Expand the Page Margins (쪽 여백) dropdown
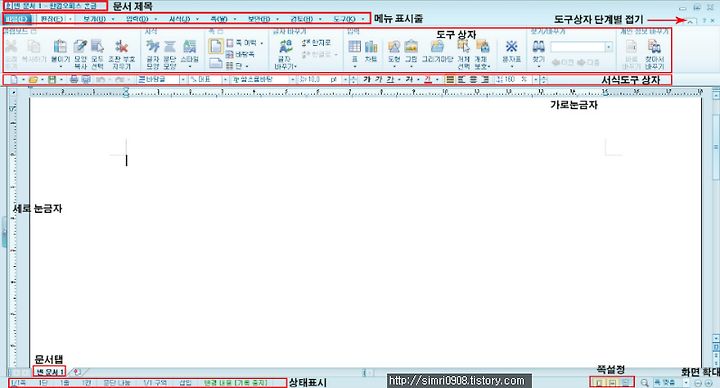Image resolution: width=720 pixels, height=388 pixels. (262, 43)
